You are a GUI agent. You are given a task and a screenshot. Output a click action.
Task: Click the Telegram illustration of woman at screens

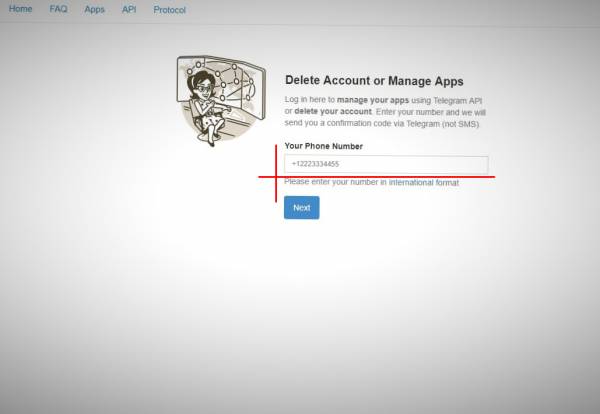click(221, 101)
